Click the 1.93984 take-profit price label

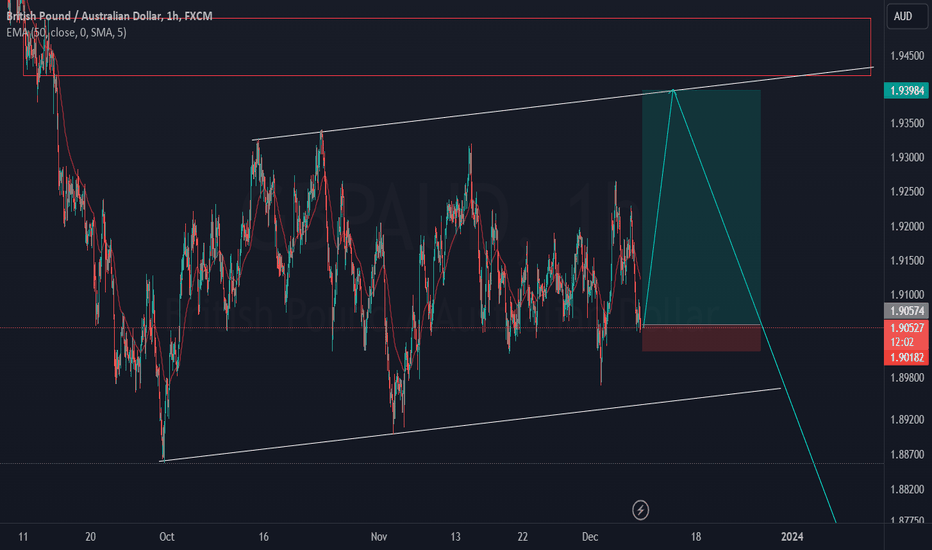906,90
